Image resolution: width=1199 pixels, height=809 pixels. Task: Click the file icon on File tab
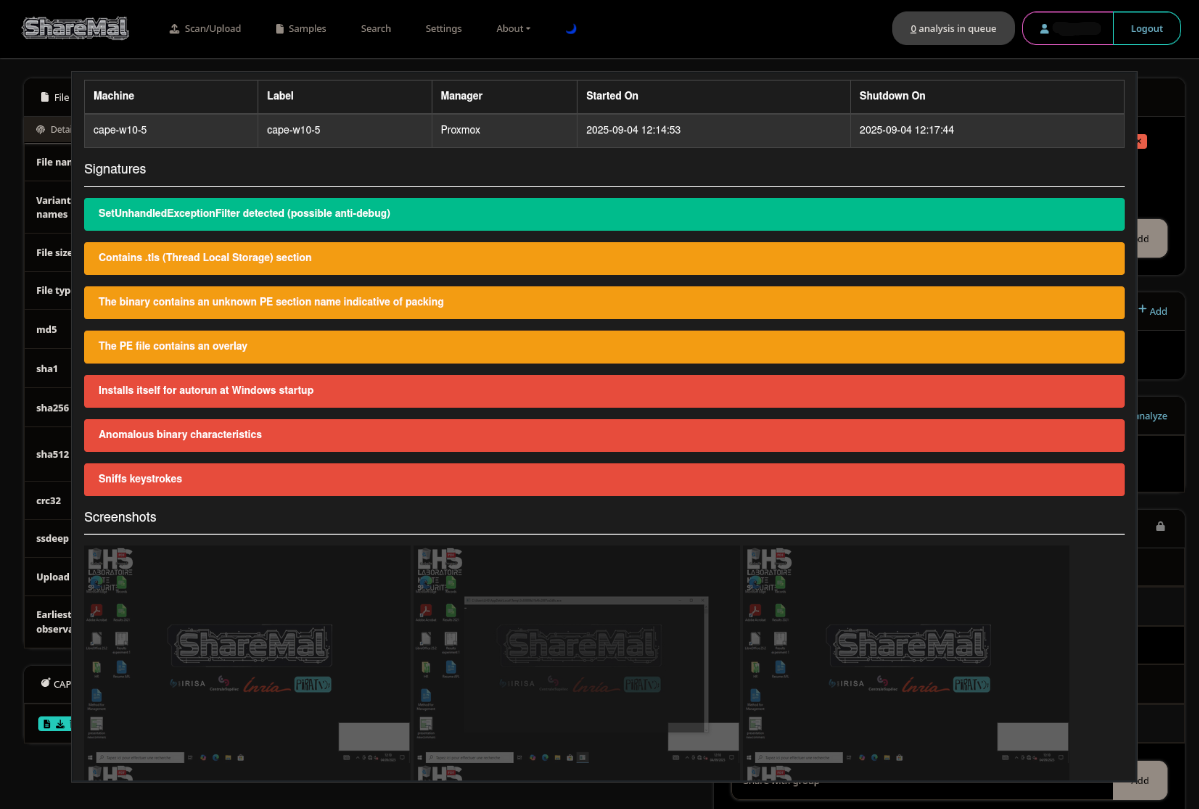tap(44, 98)
